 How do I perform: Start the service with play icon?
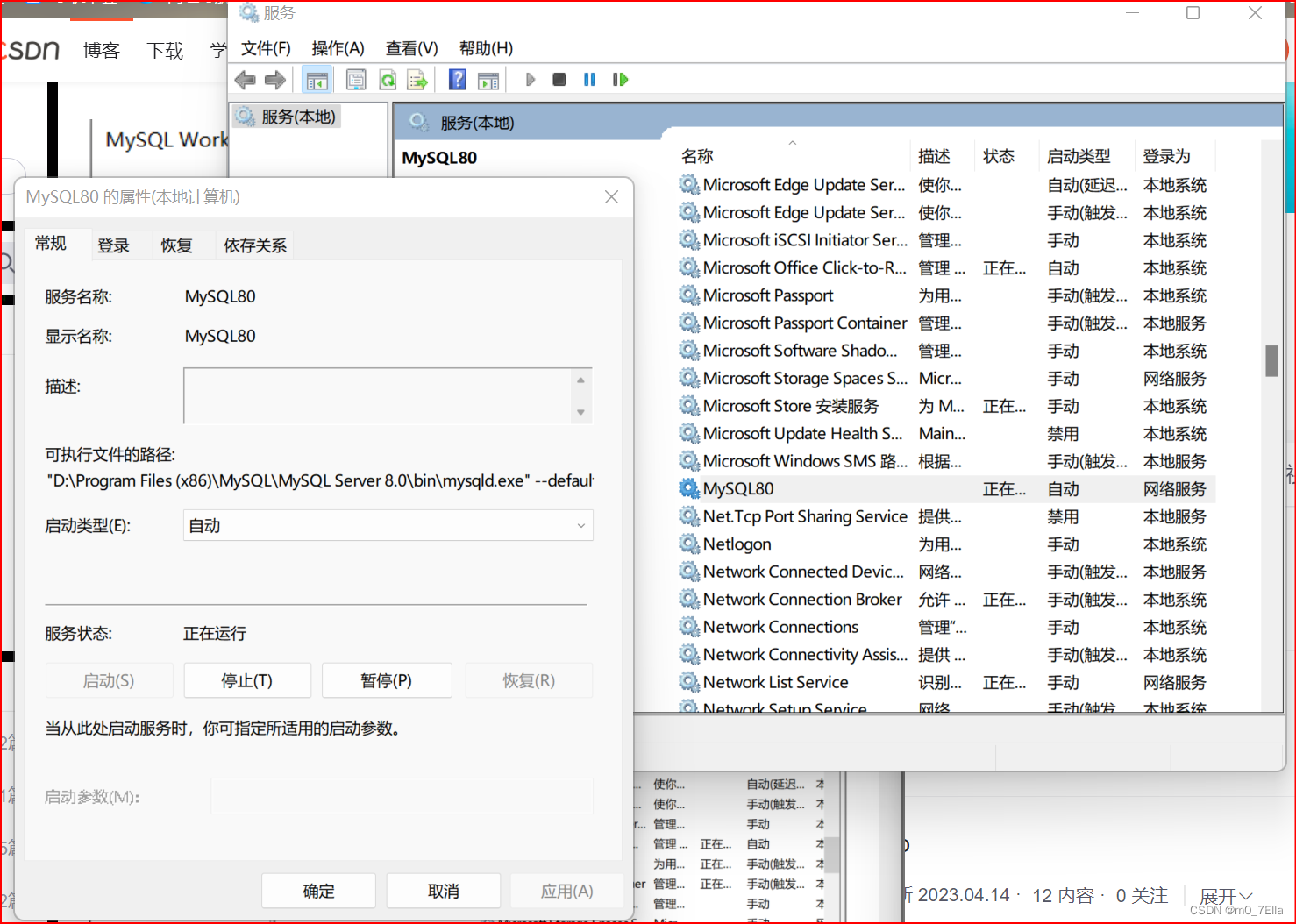[x=531, y=80]
